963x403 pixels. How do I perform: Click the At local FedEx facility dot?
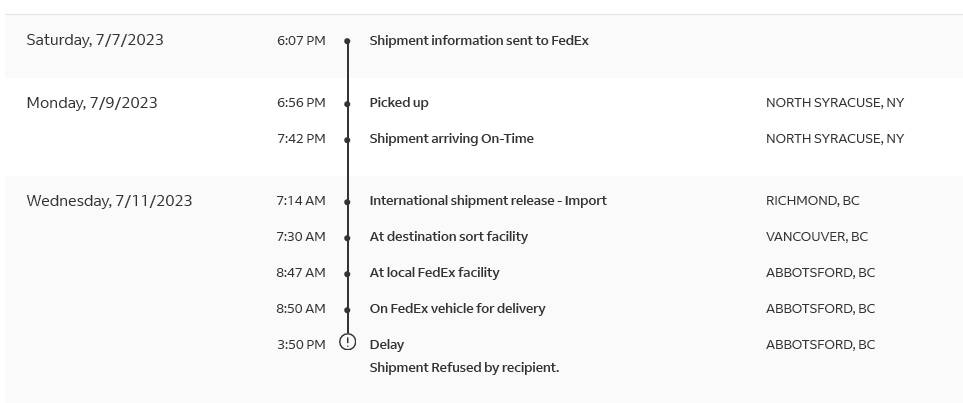coord(347,273)
